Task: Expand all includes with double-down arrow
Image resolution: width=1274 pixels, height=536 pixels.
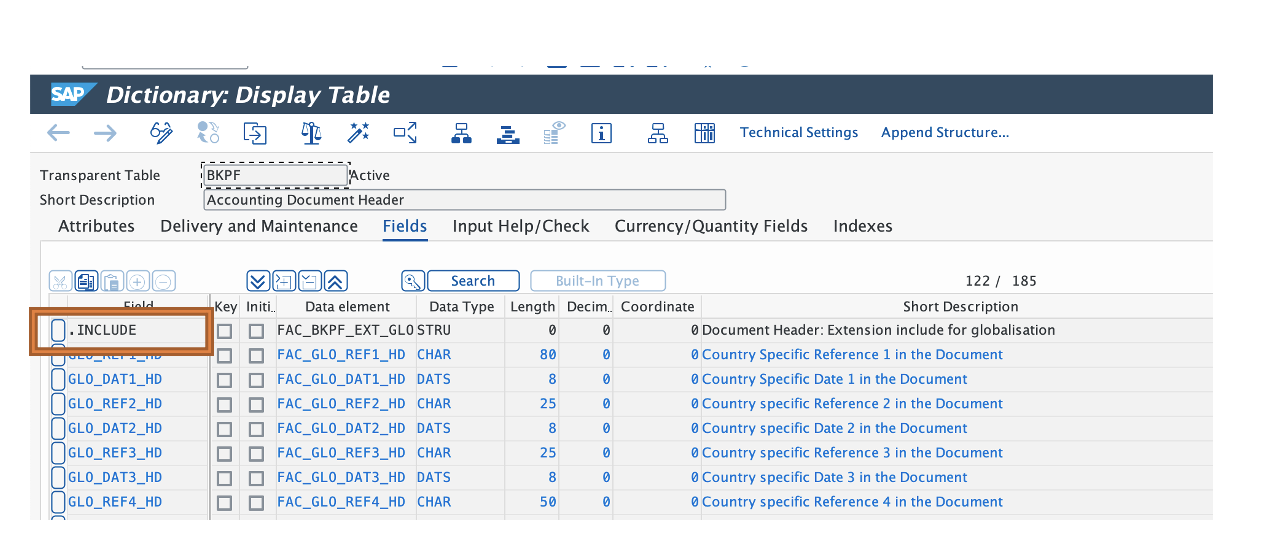Action: pos(258,281)
